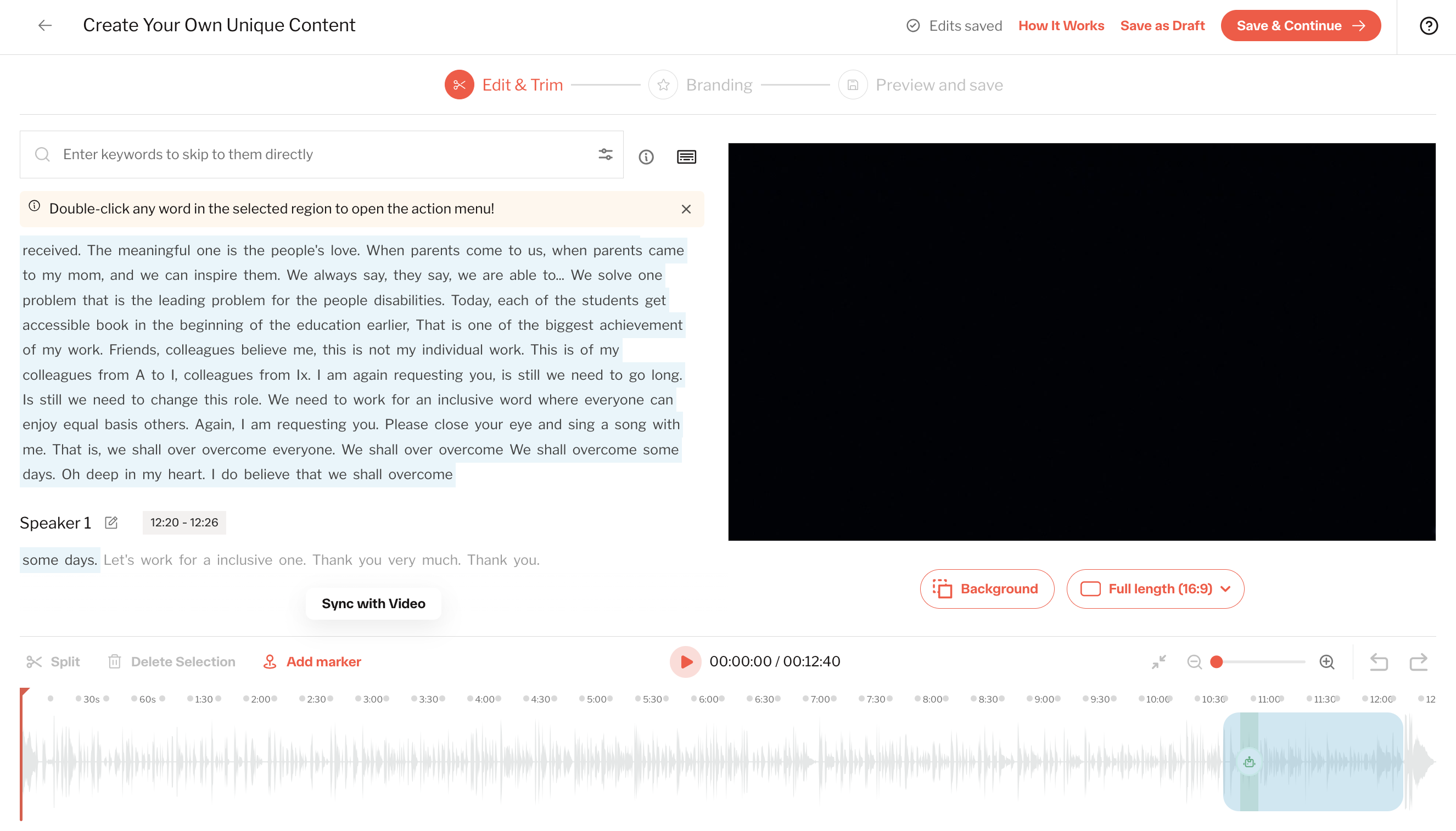Open the How It Works link
The width and height of the screenshot is (1456, 831).
click(1061, 26)
